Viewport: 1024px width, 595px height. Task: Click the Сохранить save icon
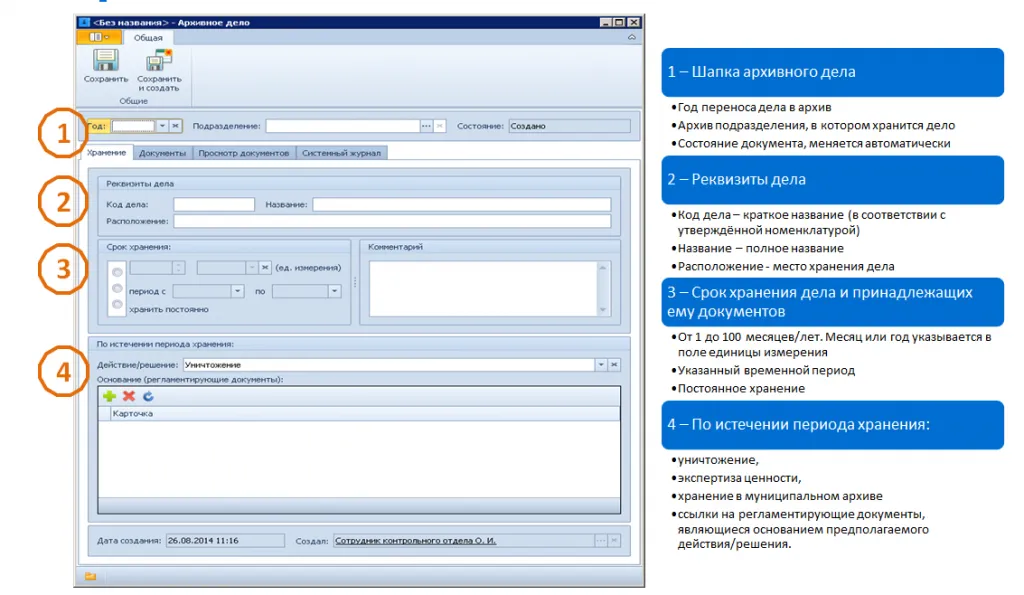pos(105,61)
